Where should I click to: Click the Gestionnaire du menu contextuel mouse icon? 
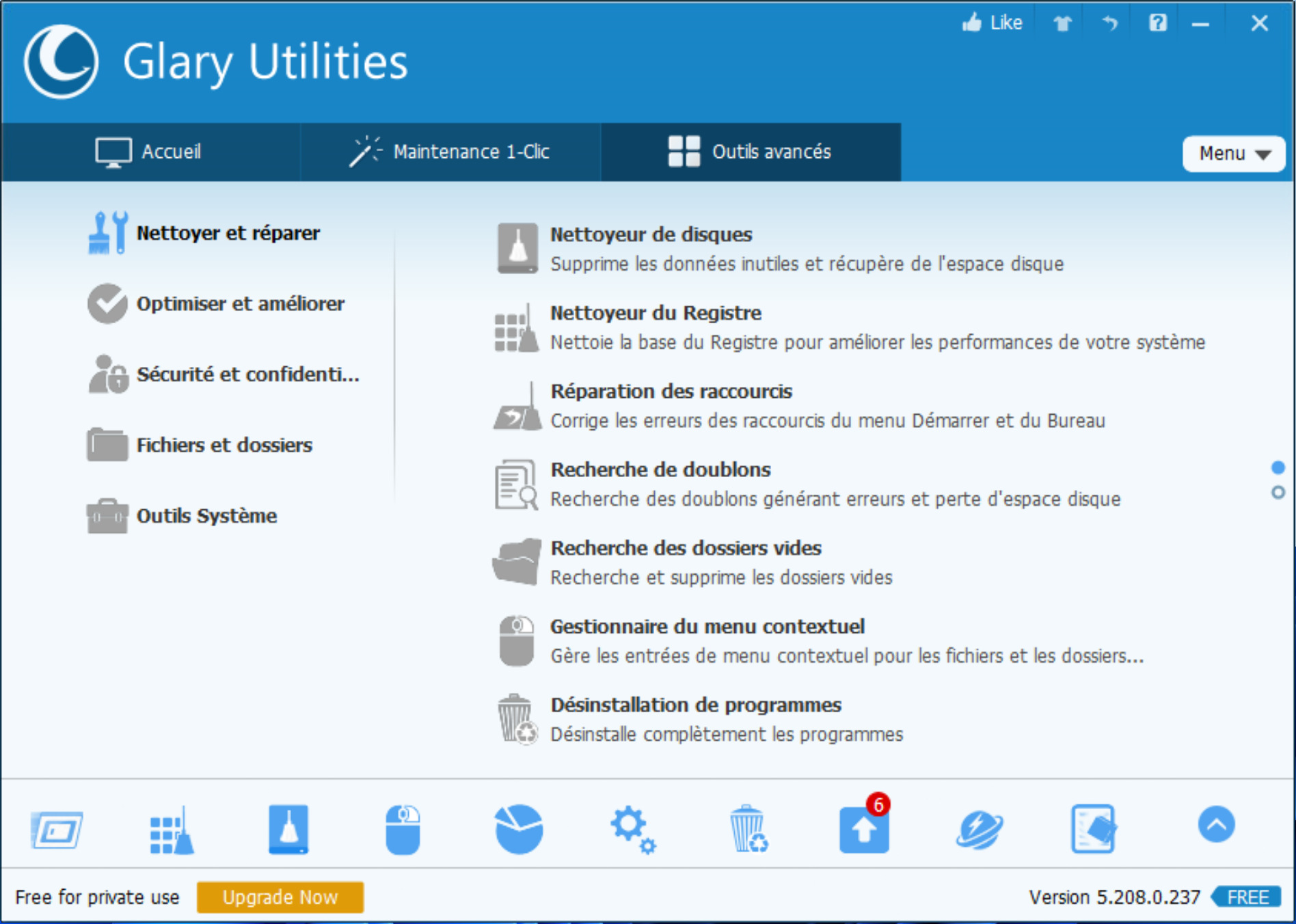pos(516,641)
